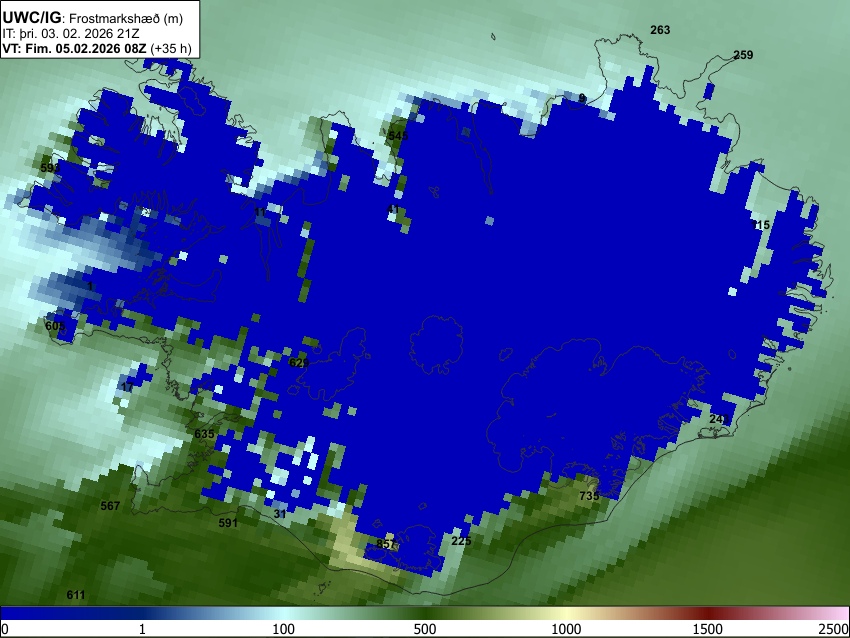This screenshot has height=638, width=850.
Task: Click the station value 11 on the map
Action: pyautogui.click(x=260, y=212)
